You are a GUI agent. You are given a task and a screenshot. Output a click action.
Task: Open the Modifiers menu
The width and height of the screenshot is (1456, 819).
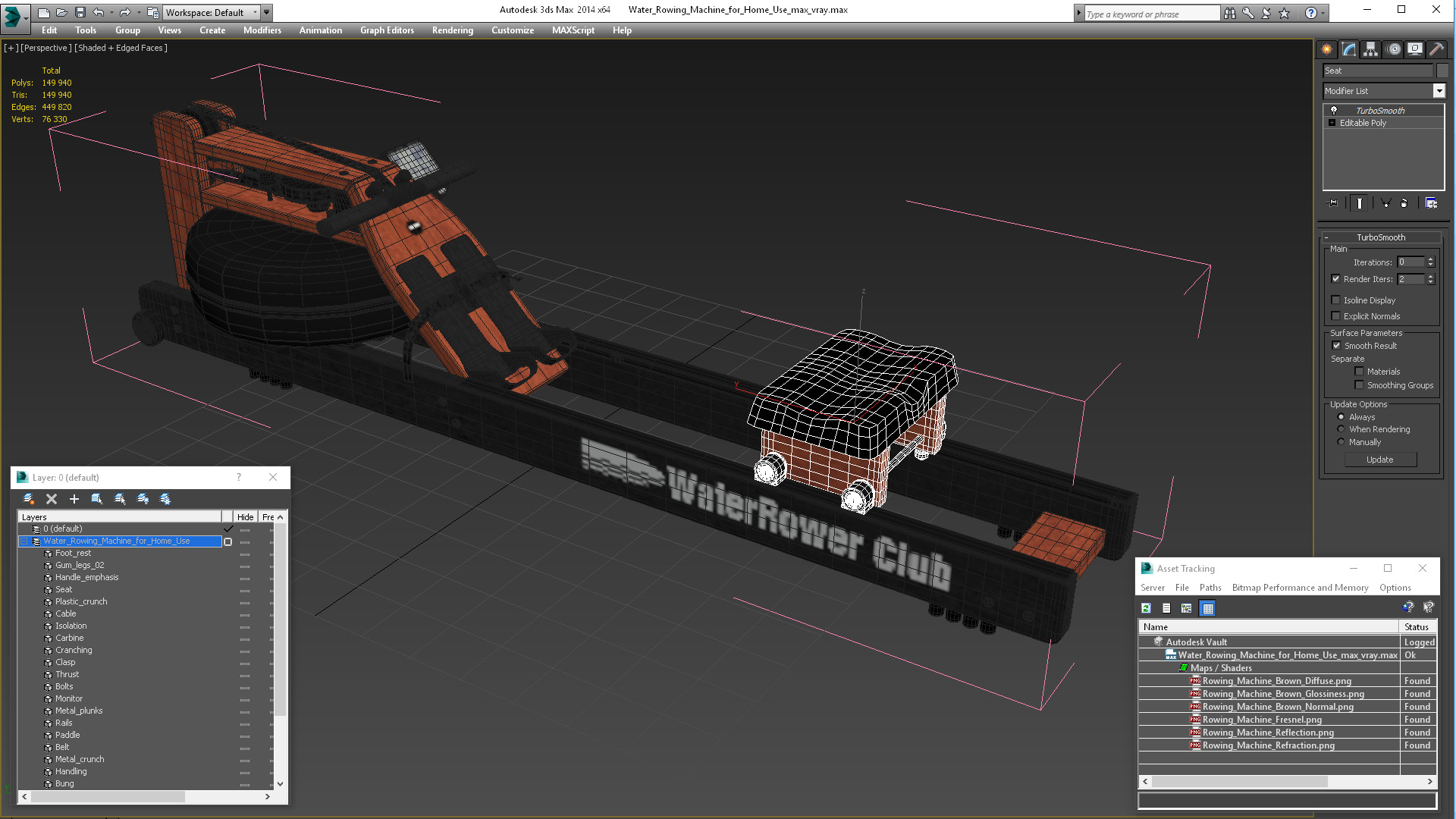[262, 30]
